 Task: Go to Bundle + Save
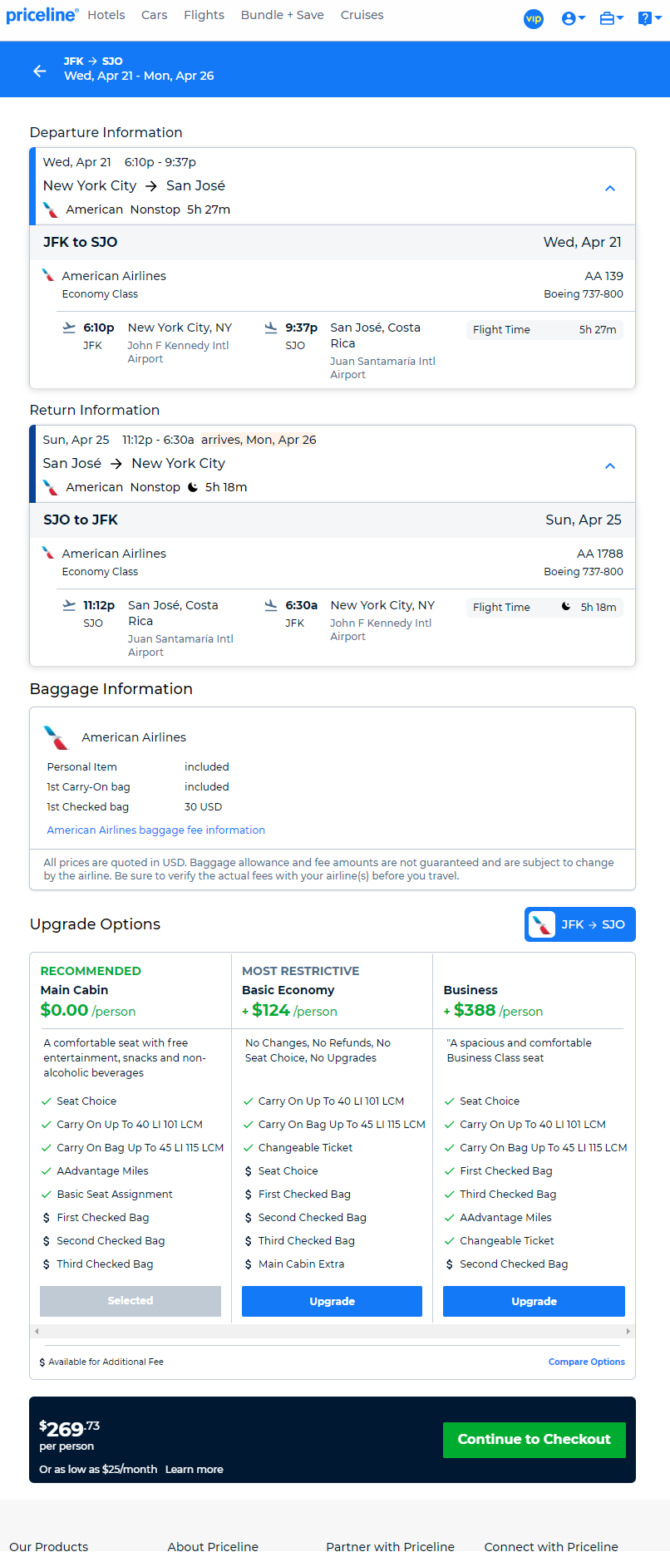[282, 15]
